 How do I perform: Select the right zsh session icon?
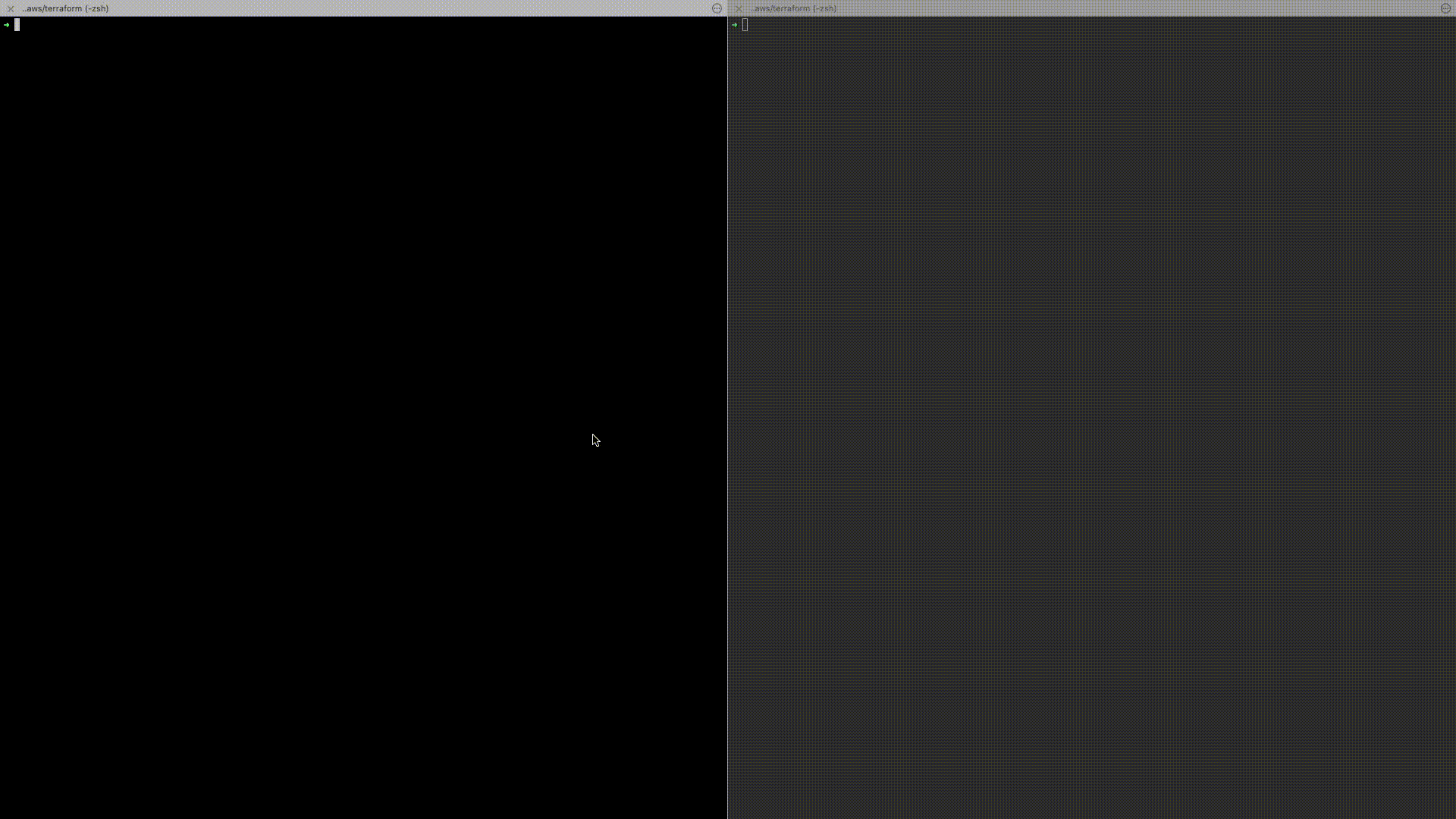(x=1445, y=8)
